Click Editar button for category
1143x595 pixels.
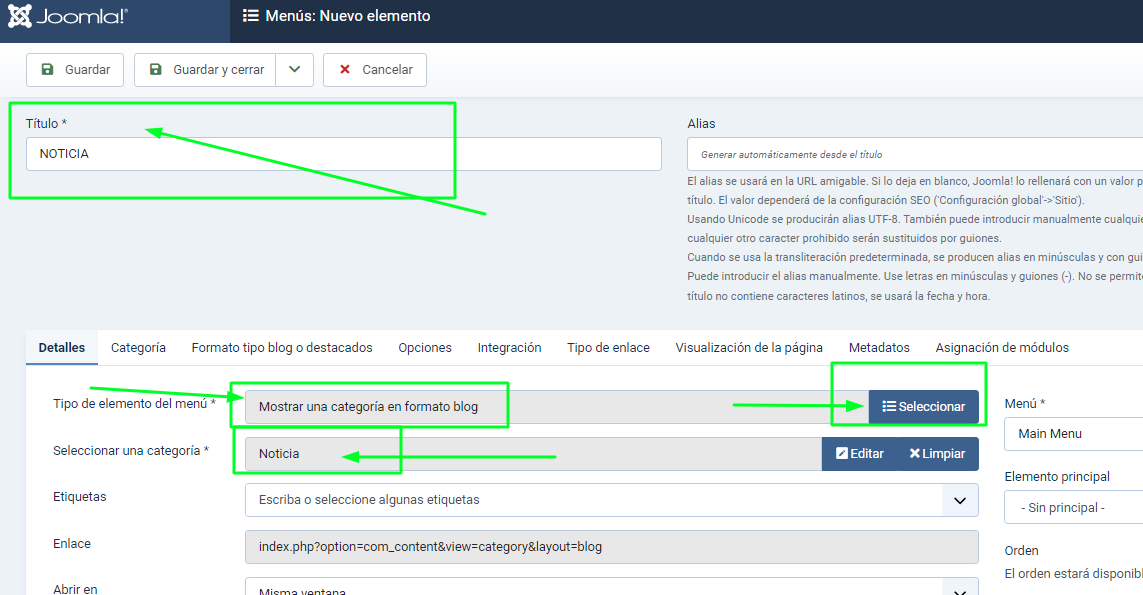tap(859, 454)
